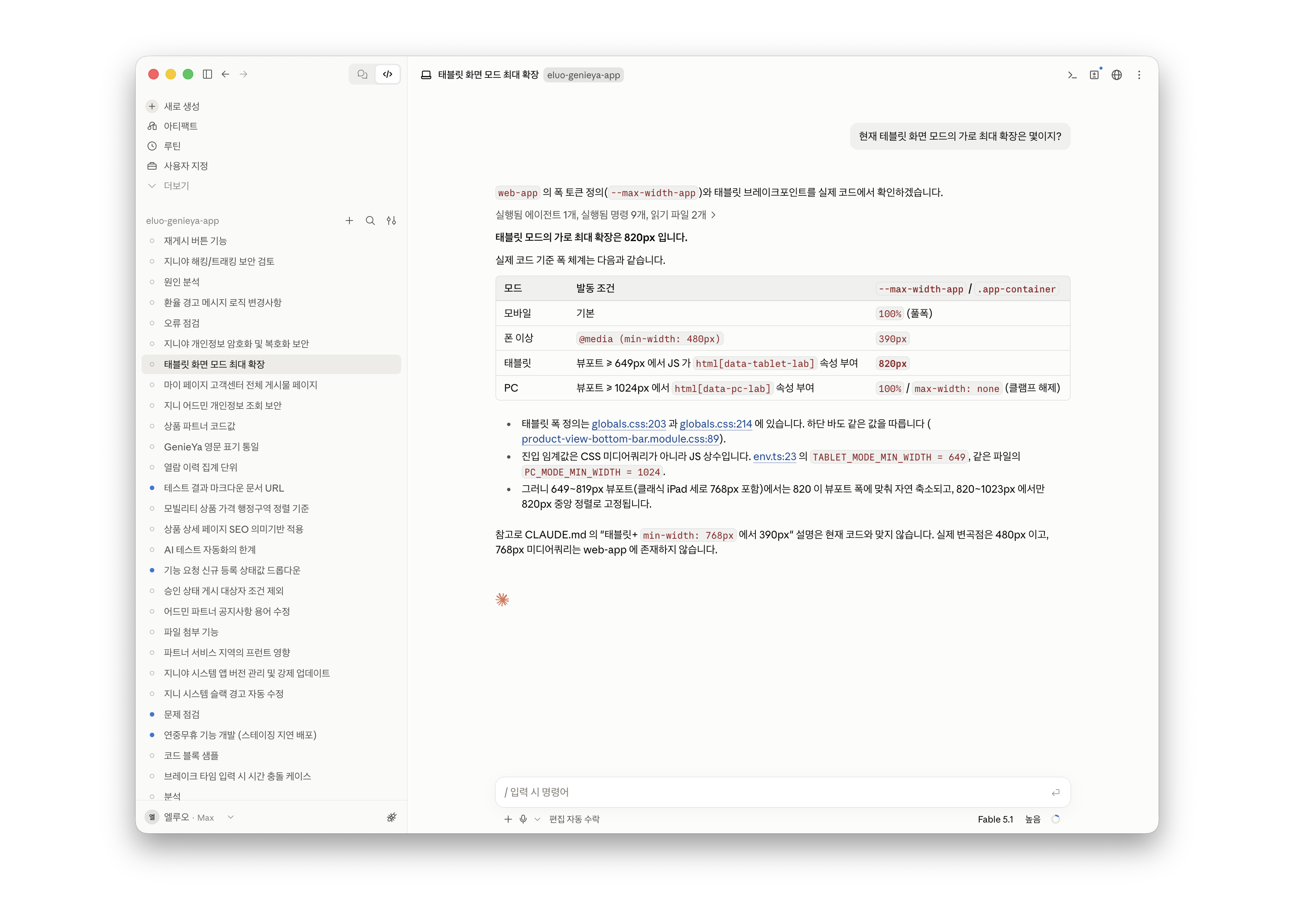The image size is (1292, 924).
Task: Click the eluo-genieya-app tag in header
Action: [x=583, y=75]
